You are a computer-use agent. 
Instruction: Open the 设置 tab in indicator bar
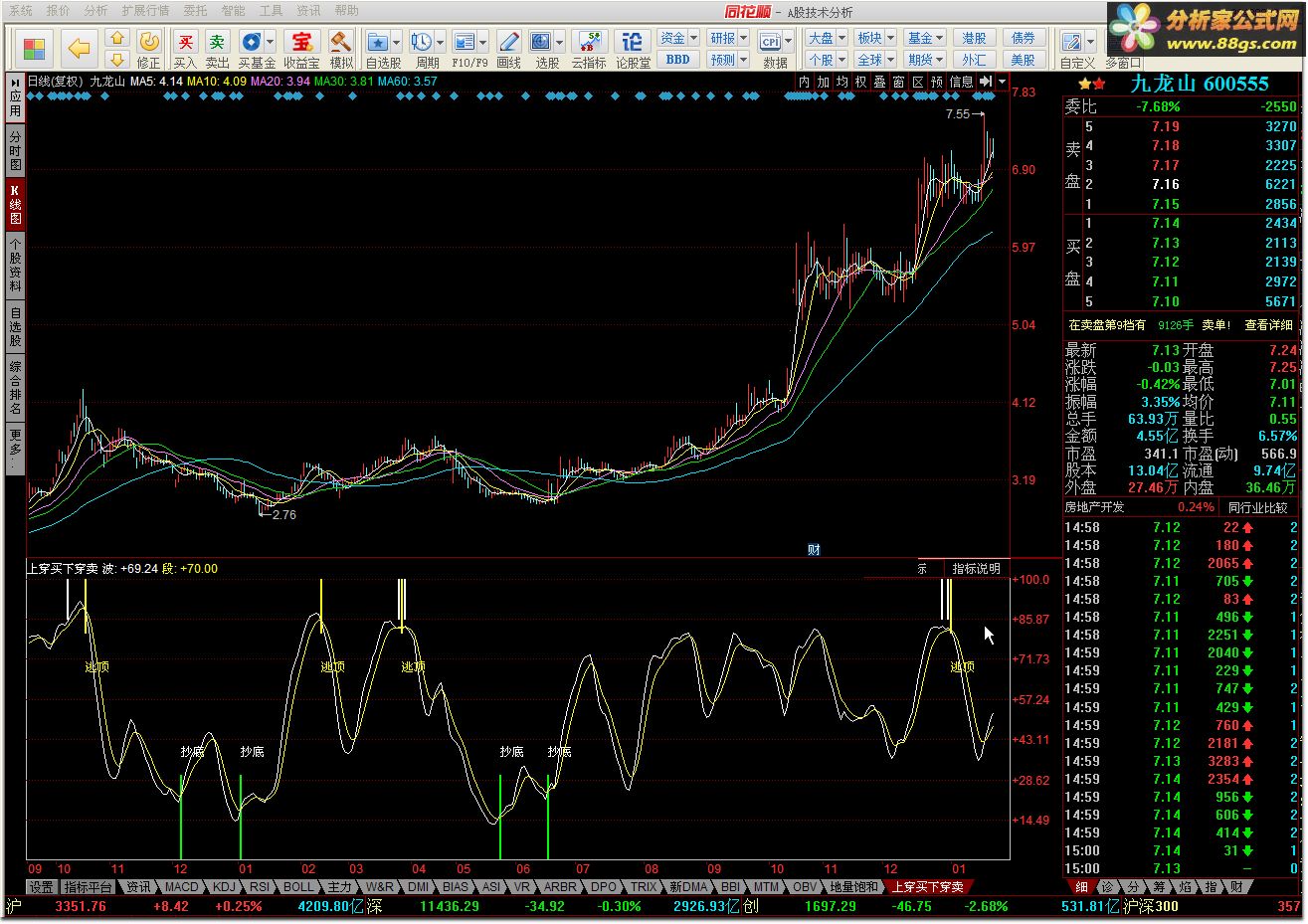pos(41,886)
